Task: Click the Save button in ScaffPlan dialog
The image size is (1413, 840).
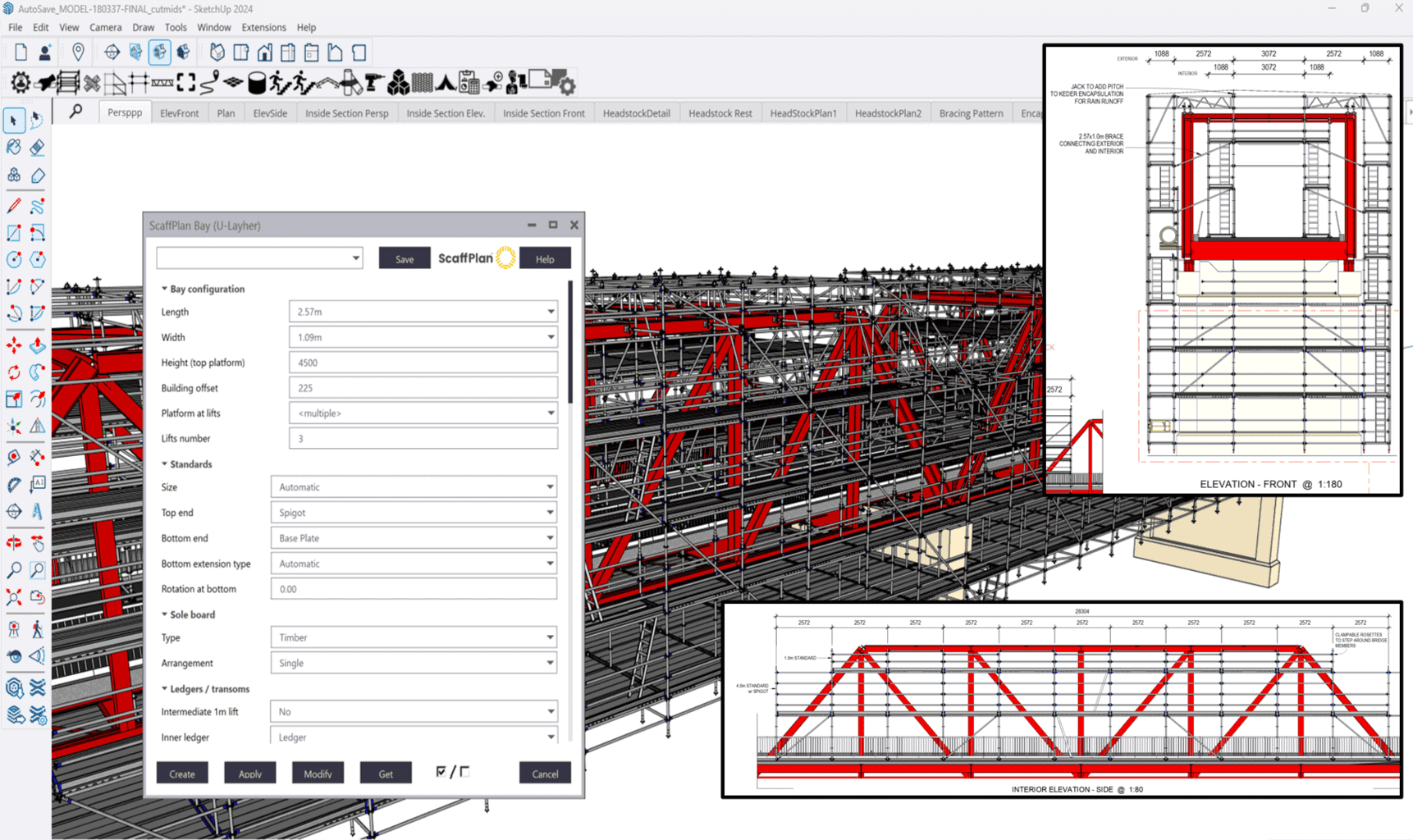Action: (x=405, y=258)
